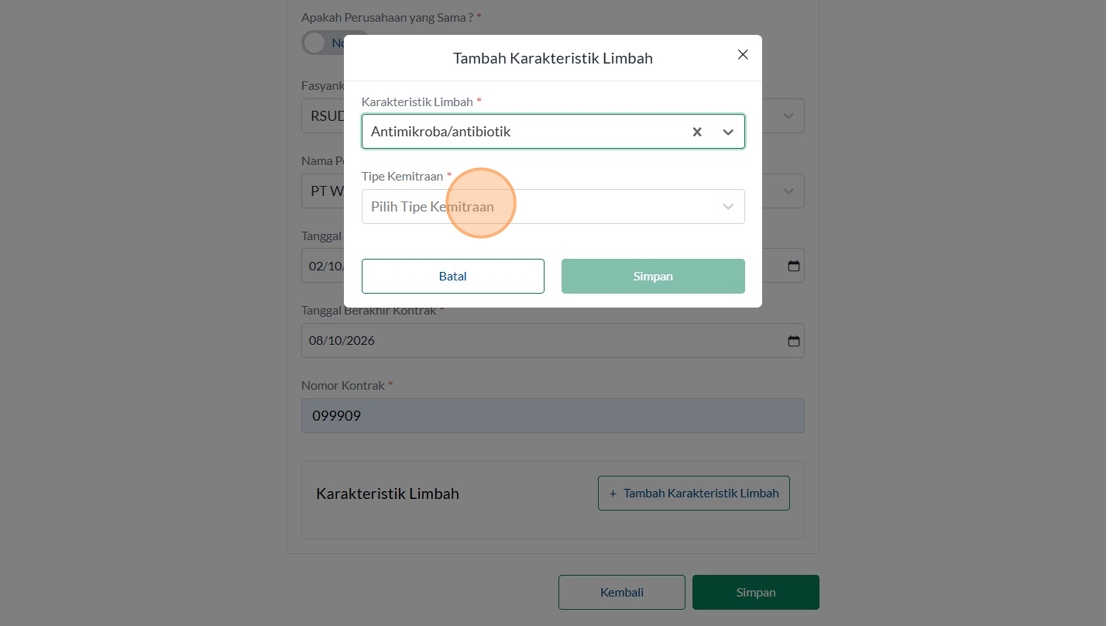This screenshot has width=1120, height=626.
Task: Click the Antimikroba/antibiotik selected text
Action: (x=441, y=131)
